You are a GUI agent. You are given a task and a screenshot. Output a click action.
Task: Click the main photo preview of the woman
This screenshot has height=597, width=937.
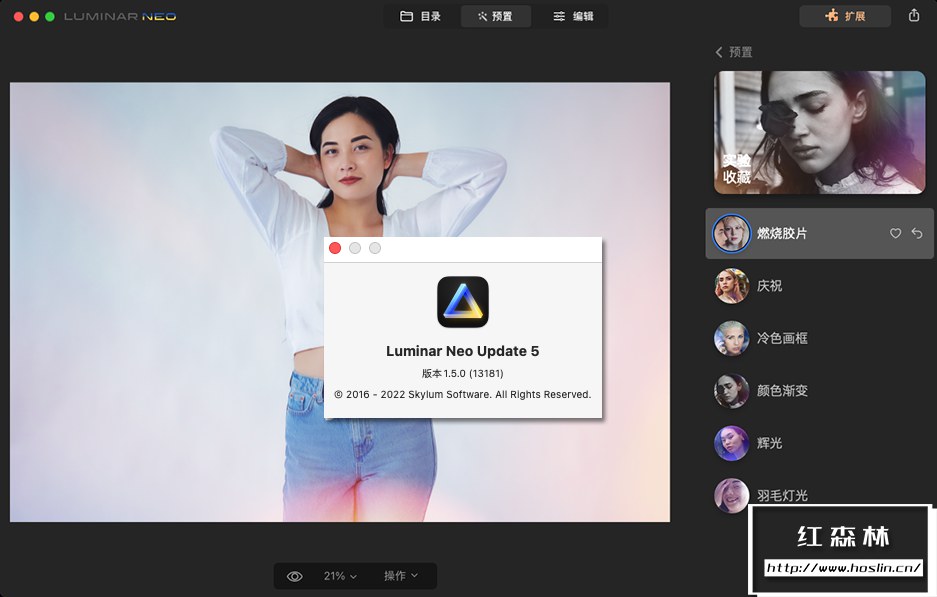tap(339, 302)
